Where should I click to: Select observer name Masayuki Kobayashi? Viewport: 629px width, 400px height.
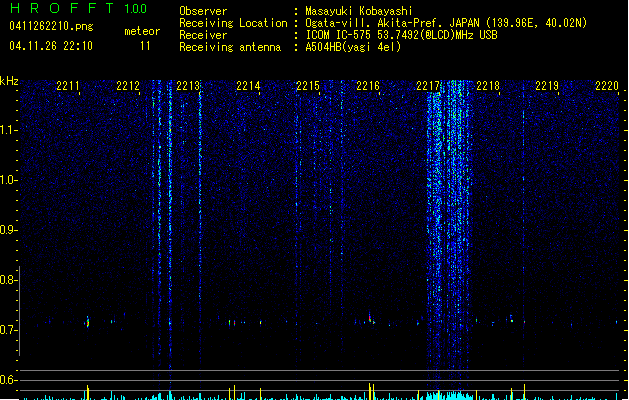359,11
